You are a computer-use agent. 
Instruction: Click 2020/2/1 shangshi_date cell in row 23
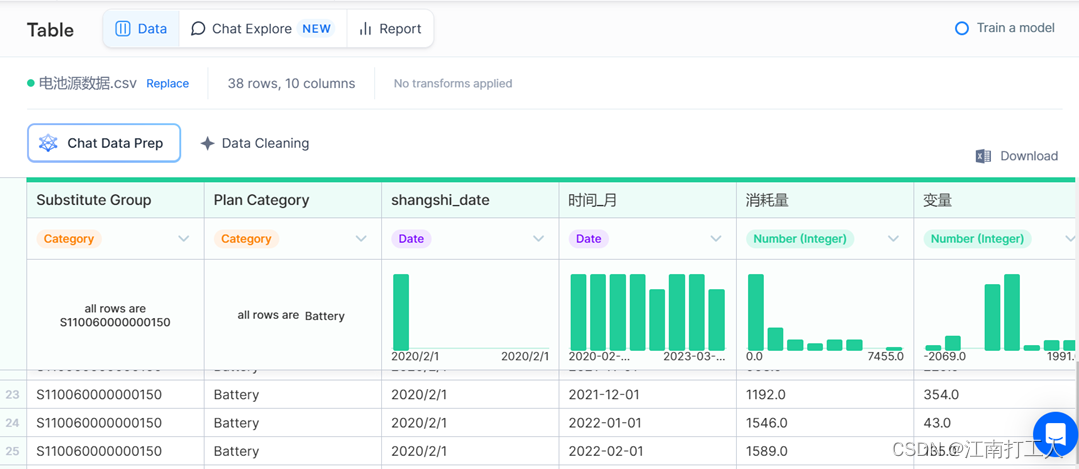click(471, 395)
